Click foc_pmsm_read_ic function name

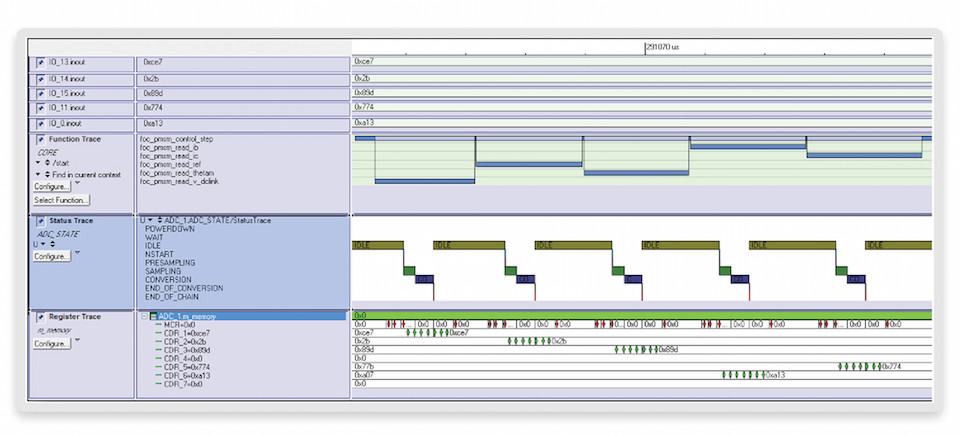coord(169,156)
